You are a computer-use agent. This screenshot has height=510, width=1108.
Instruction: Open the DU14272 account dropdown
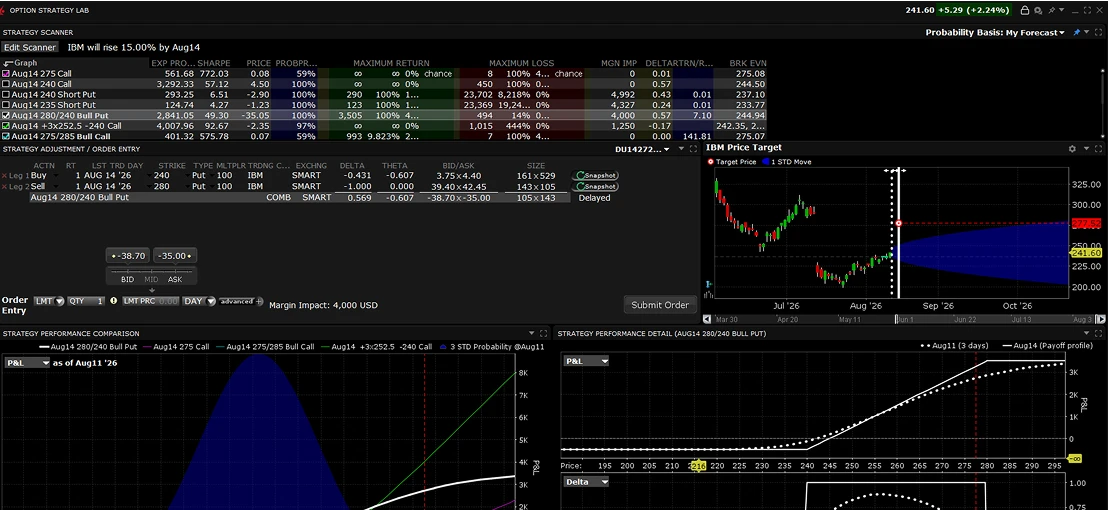point(643,149)
